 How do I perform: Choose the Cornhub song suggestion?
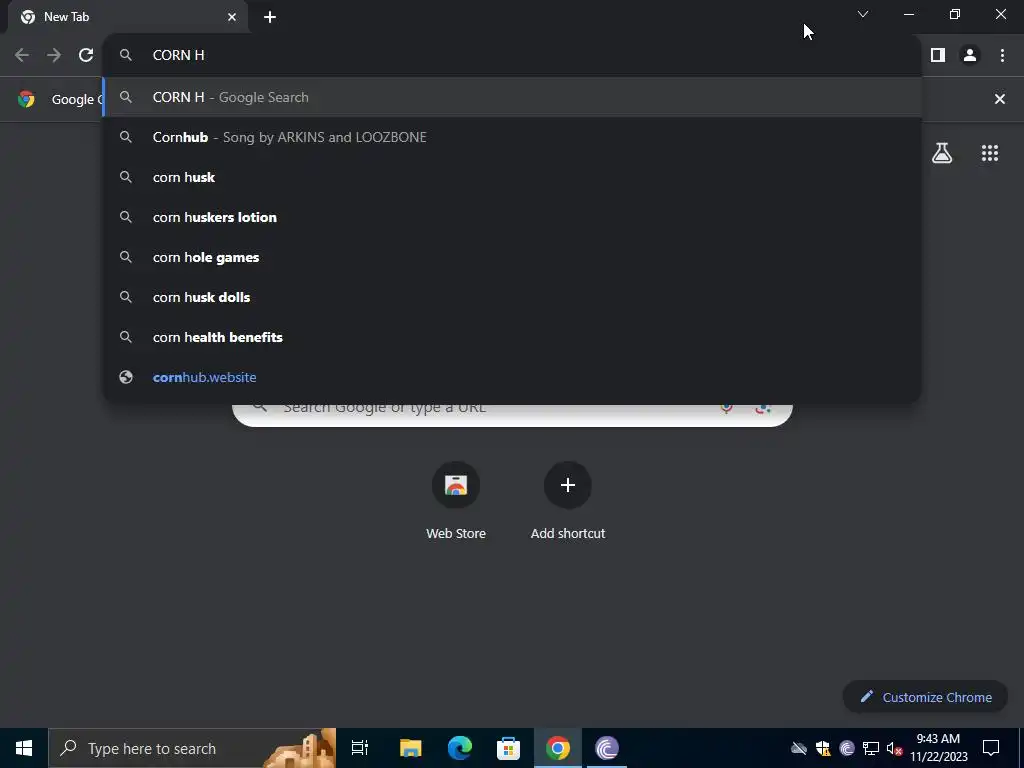[513, 137]
